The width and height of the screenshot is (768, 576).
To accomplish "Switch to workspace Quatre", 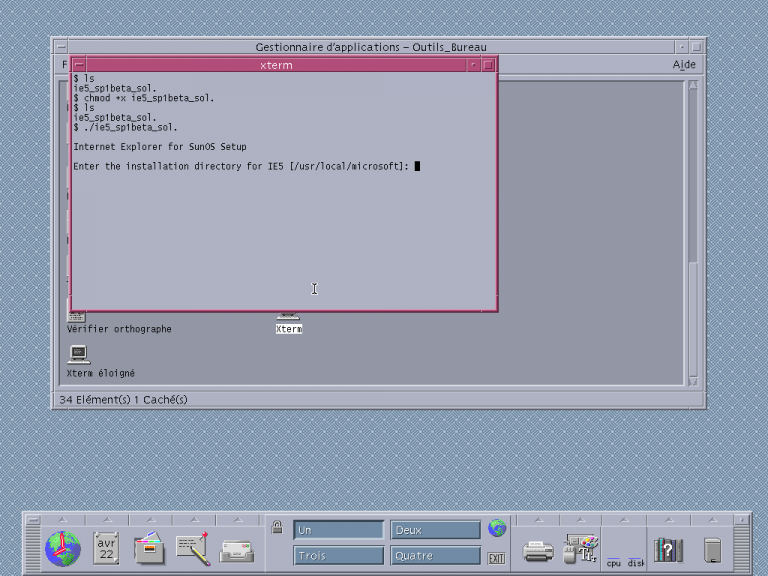I will [435, 555].
